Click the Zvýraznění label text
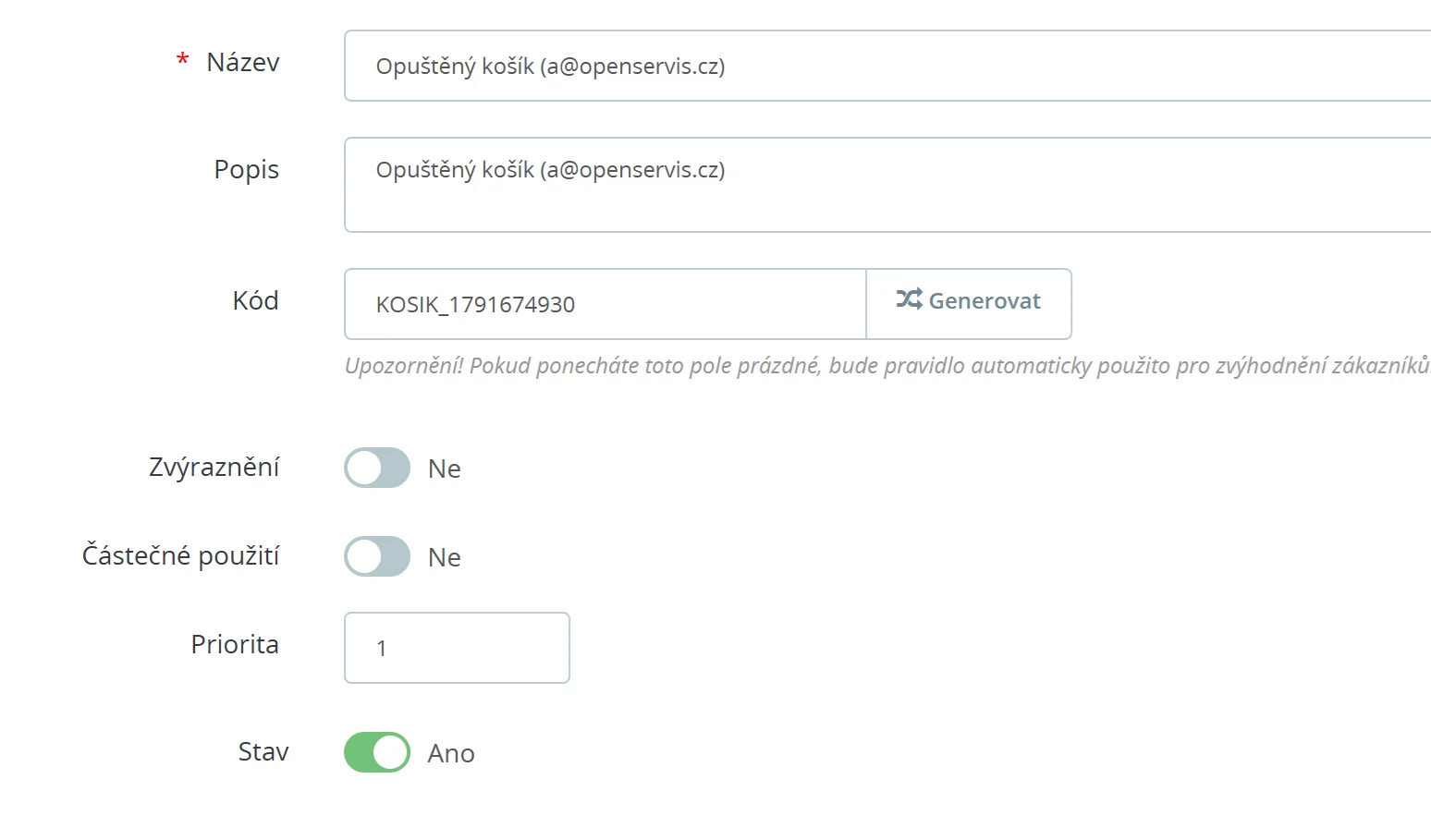 pos(214,467)
